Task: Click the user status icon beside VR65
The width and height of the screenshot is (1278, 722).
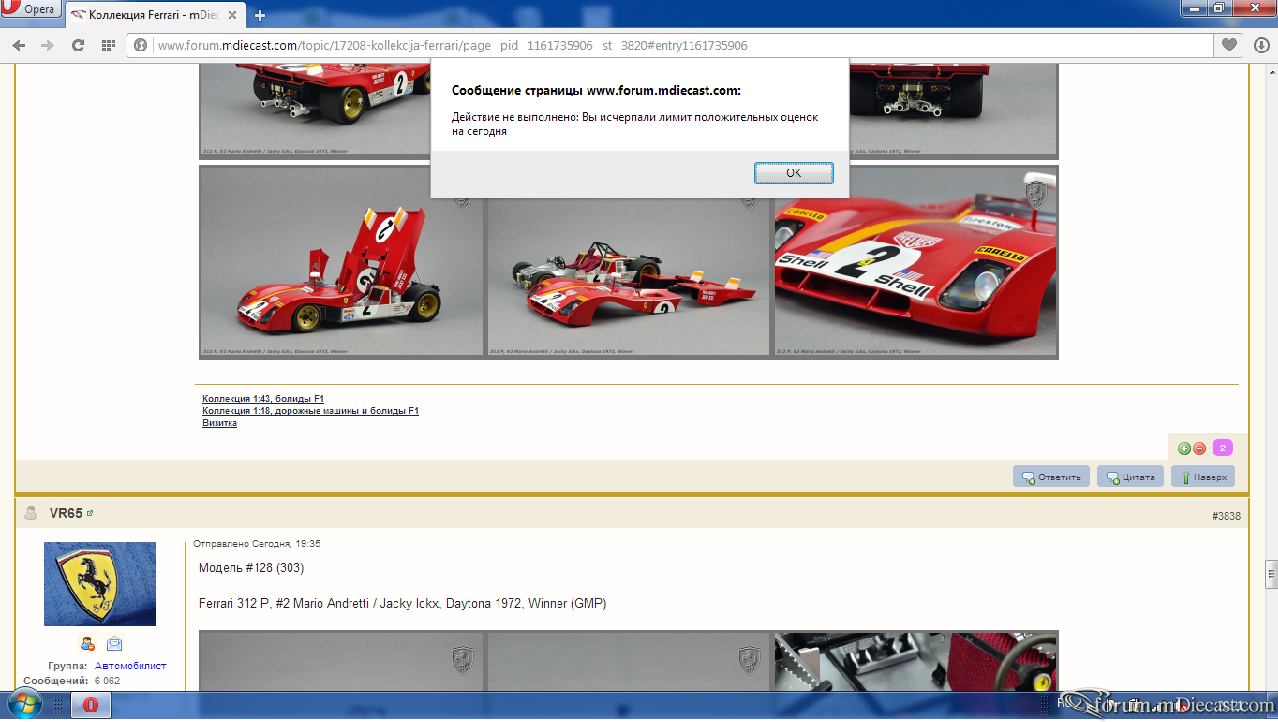Action: (31, 513)
